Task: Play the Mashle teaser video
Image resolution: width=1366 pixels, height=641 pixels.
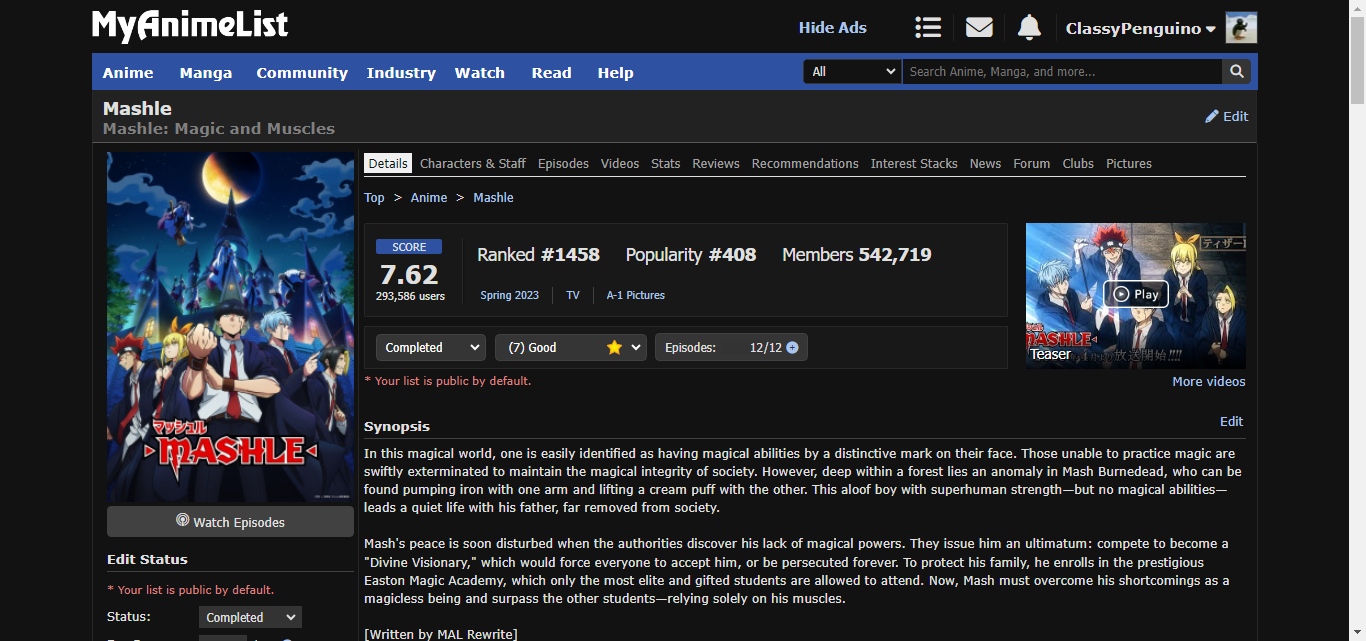Action: 1136,294
